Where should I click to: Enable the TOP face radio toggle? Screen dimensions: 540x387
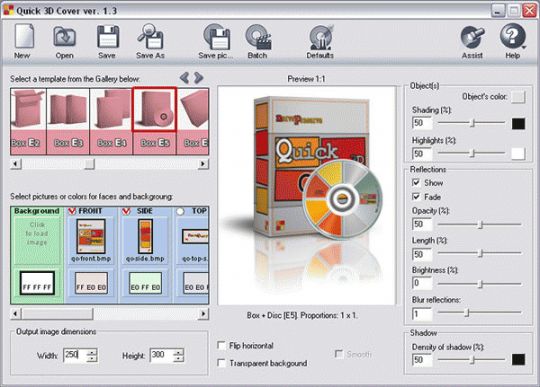(180, 211)
